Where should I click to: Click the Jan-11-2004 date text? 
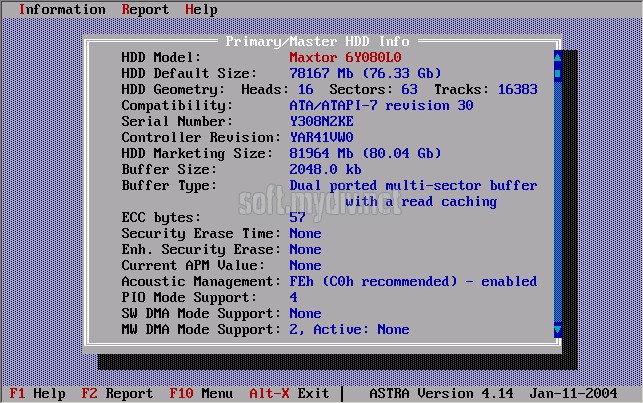tap(573, 394)
